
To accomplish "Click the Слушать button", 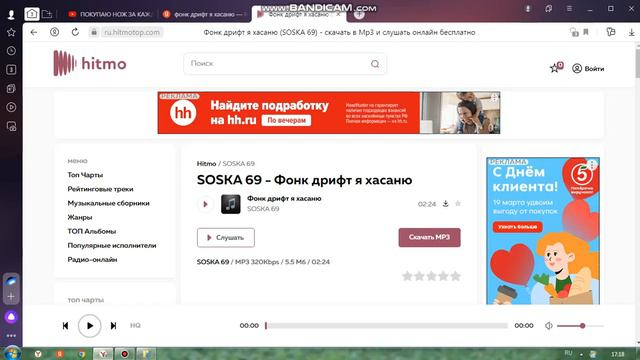I will point(226,238).
